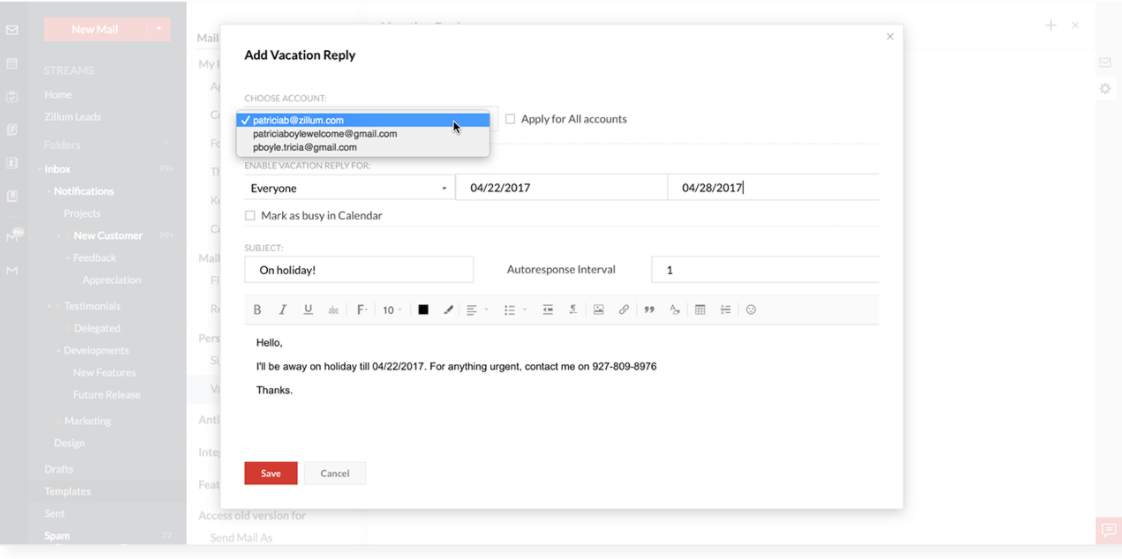Open the black font color swatch
This screenshot has height=559, width=1122.
tap(424, 310)
